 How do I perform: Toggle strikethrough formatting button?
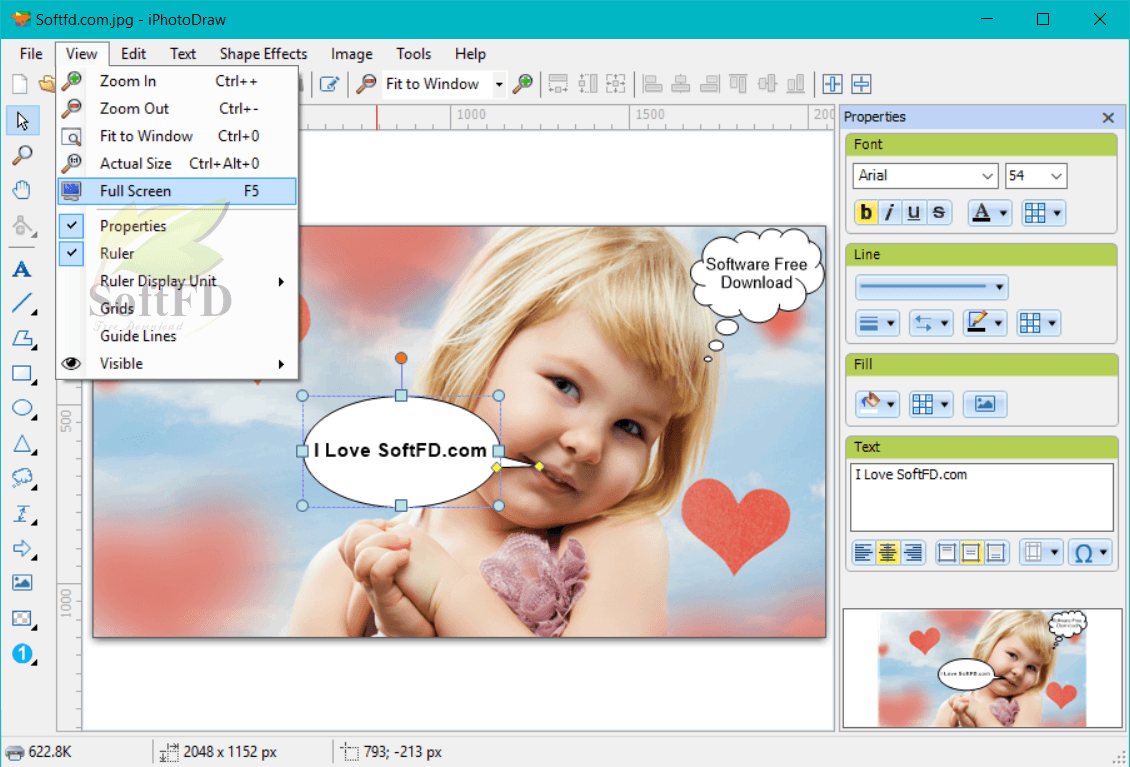[x=938, y=213]
